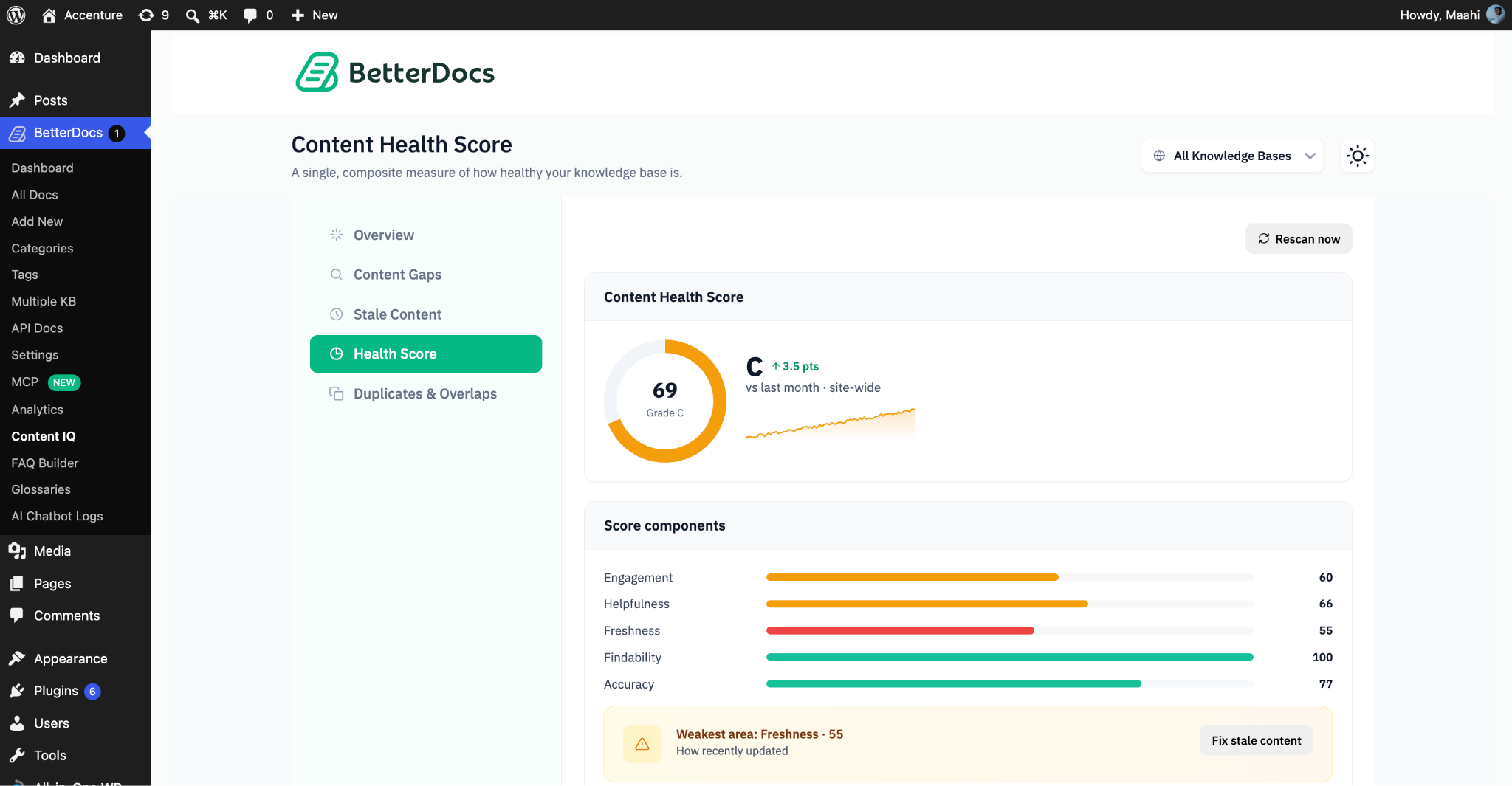This screenshot has height=786, width=1512.
Task: Click the 'Weakest area: Freshness · 55' text
Action: pyautogui.click(x=759, y=734)
